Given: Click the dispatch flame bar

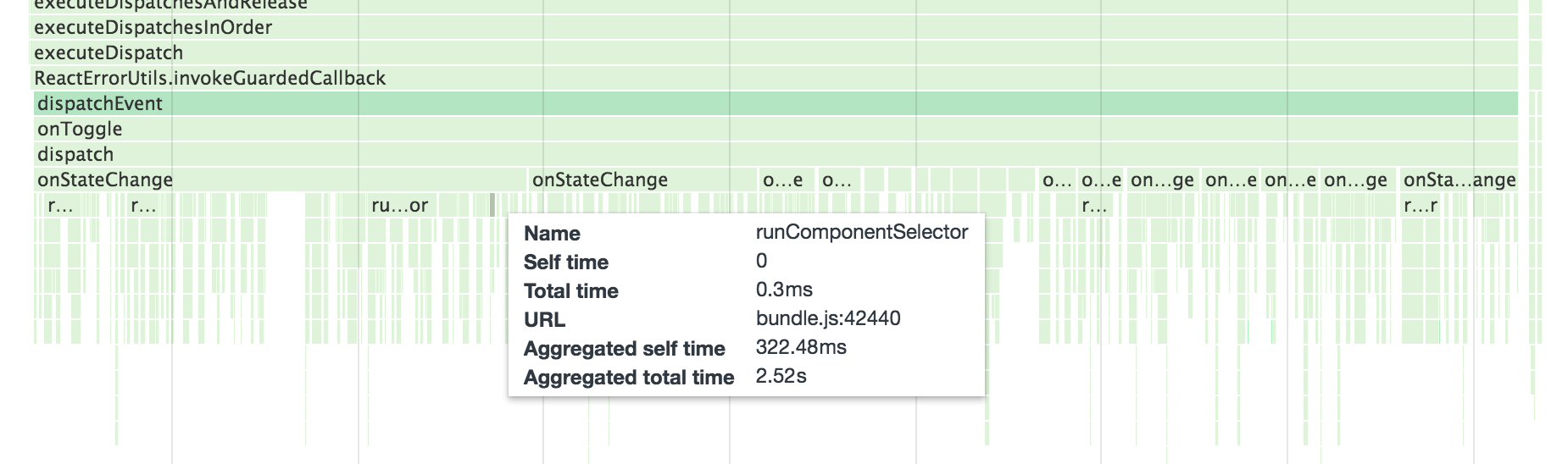Looking at the screenshot, I should [75, 155].
